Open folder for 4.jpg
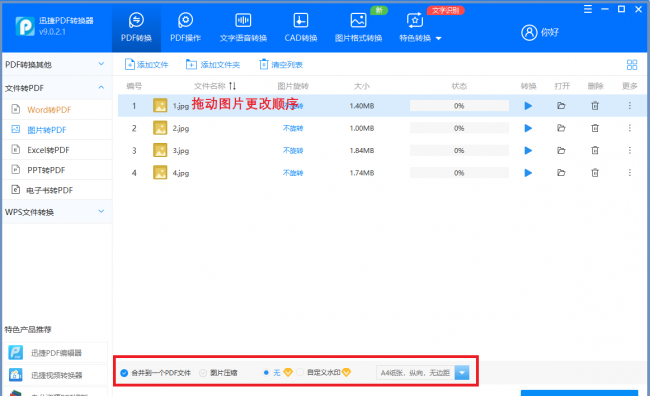Image resolution: width=650 pixels, height=396 pixels. (561, 172)
